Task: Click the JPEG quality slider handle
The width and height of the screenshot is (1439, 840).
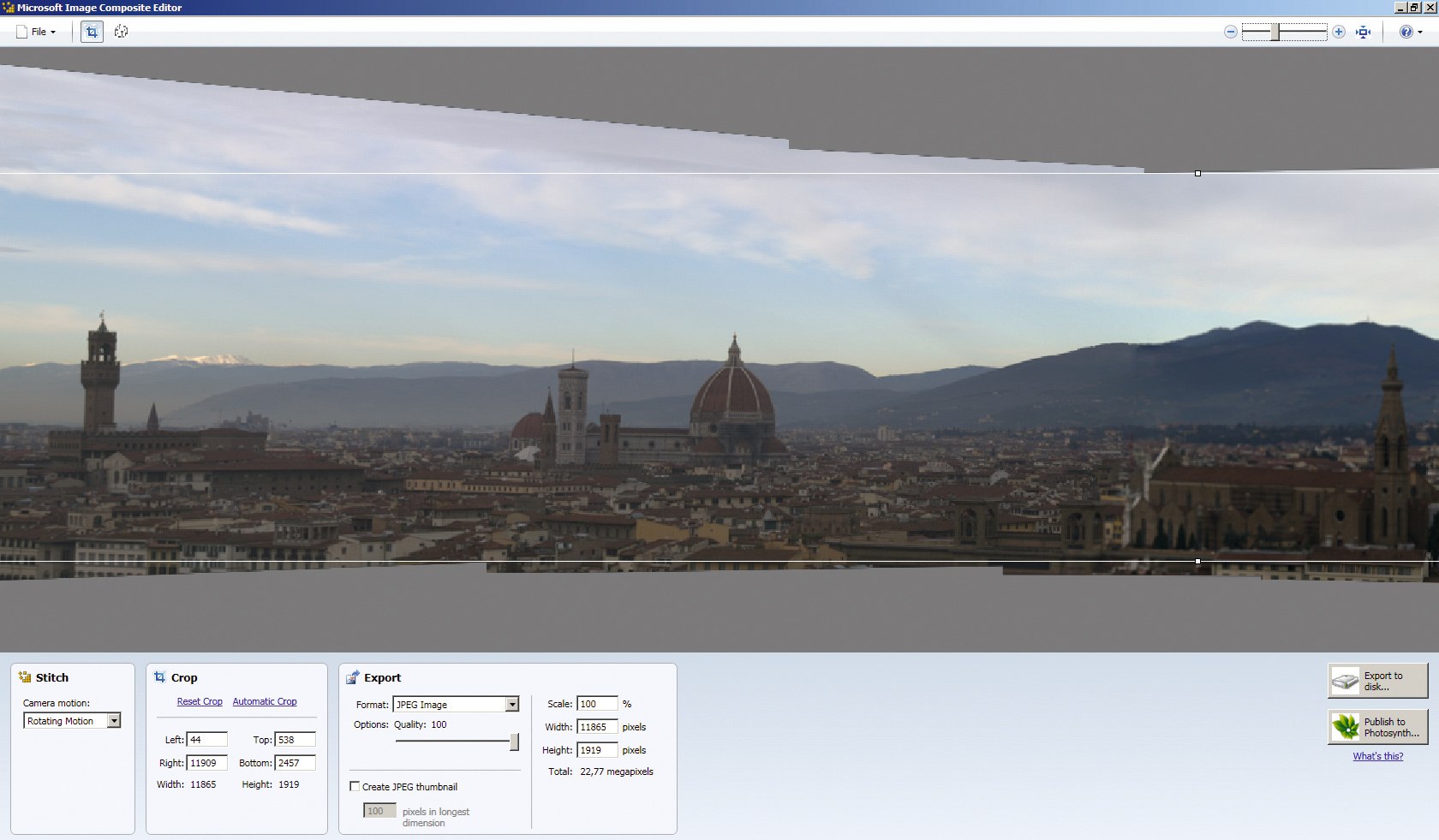Action: tap(514, 742)
